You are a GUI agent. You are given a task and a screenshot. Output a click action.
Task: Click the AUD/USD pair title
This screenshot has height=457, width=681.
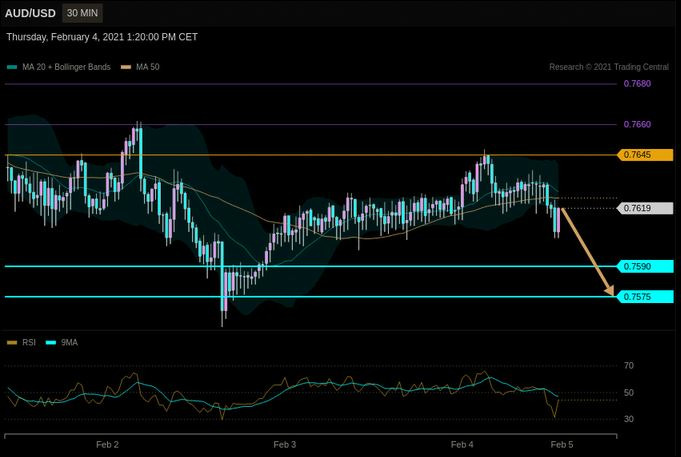pyautogui.click(x=30, y=13)
